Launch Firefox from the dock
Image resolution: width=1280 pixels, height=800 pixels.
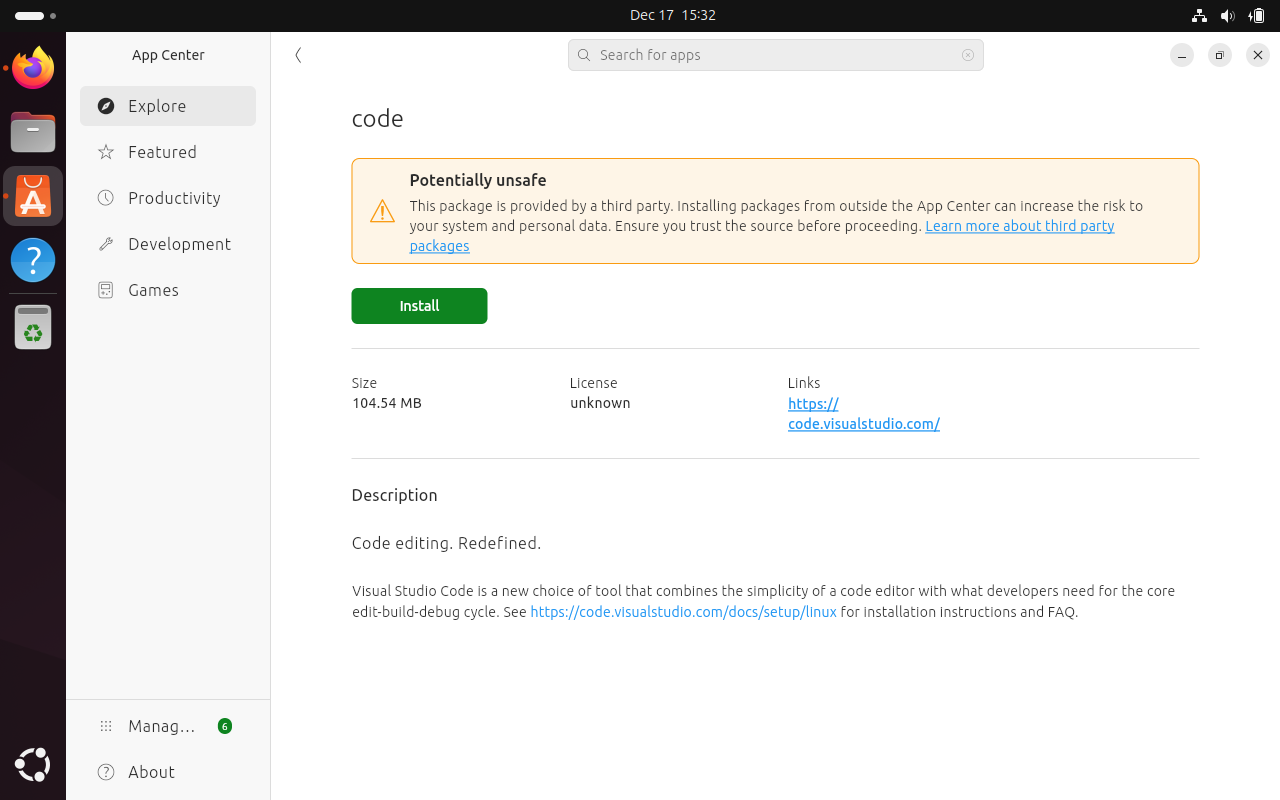click(33, 67)
